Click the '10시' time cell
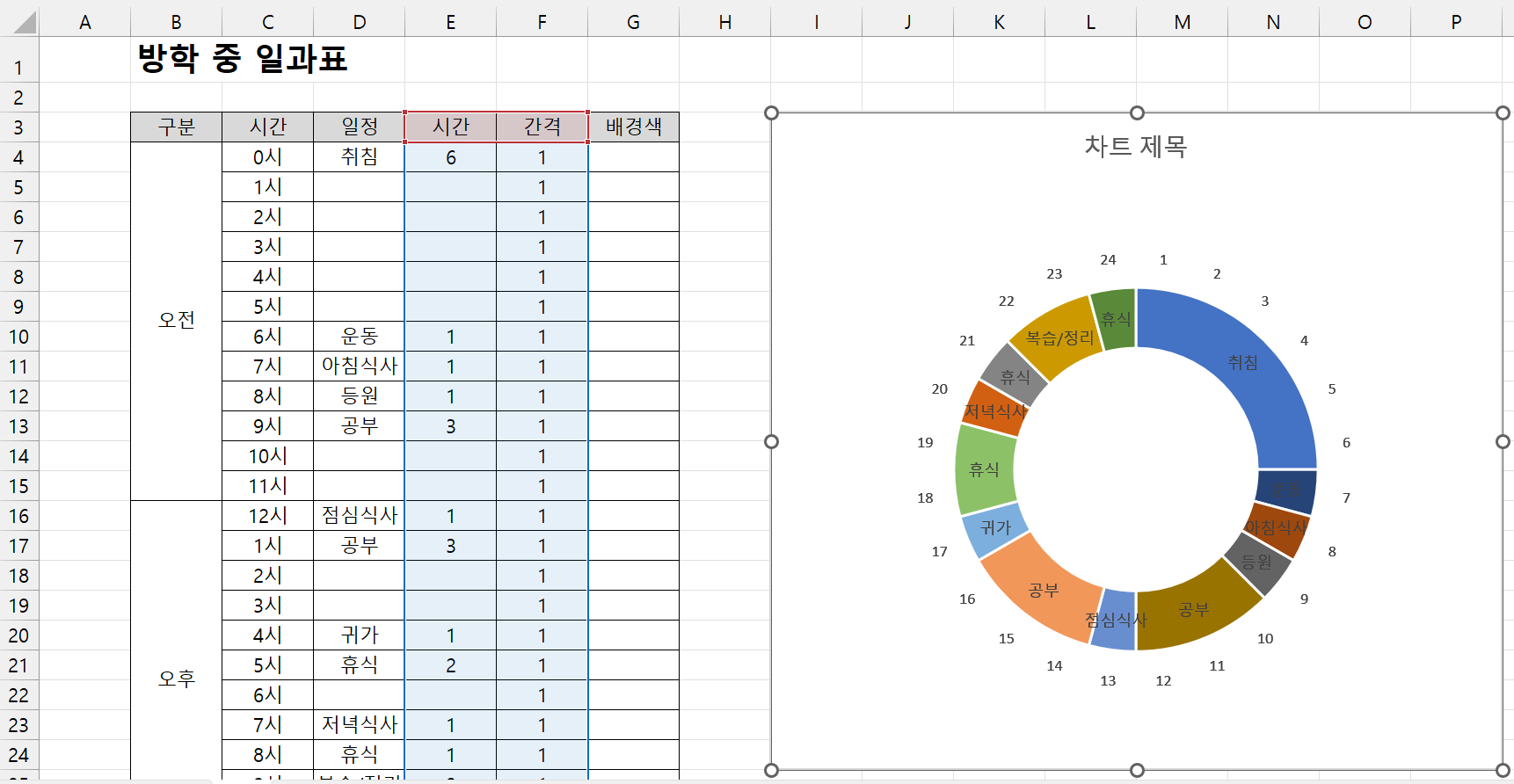1514x784 pixels. coord(268,456)
